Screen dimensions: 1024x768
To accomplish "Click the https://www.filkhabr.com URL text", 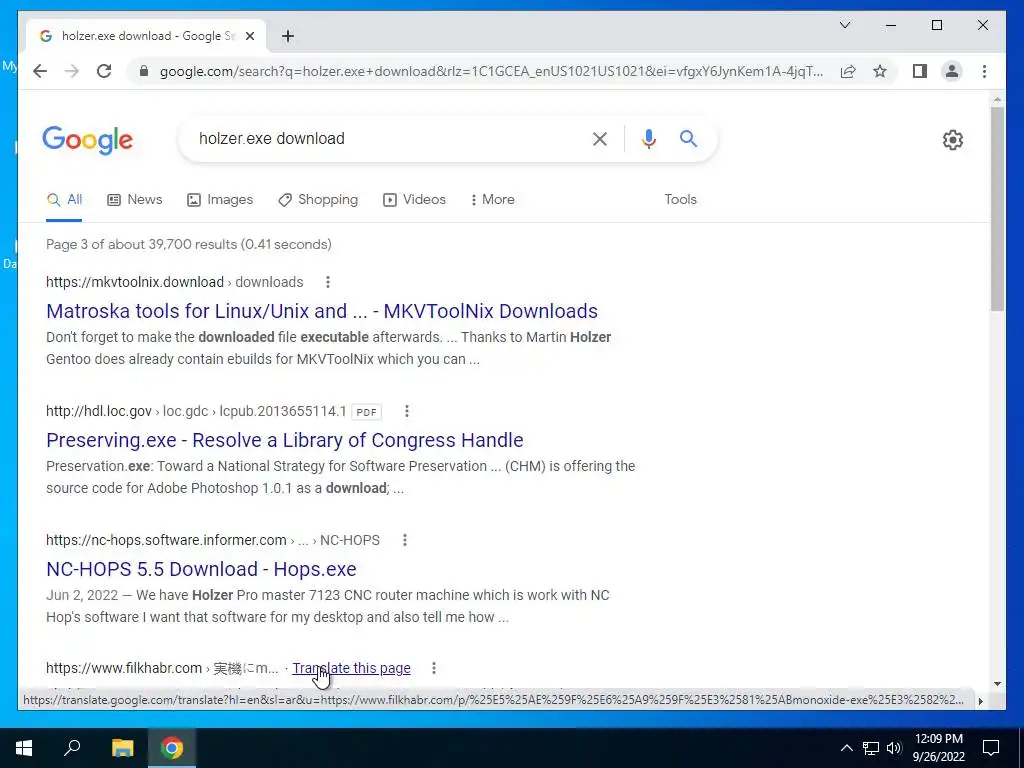I will (x=123, y=668).
